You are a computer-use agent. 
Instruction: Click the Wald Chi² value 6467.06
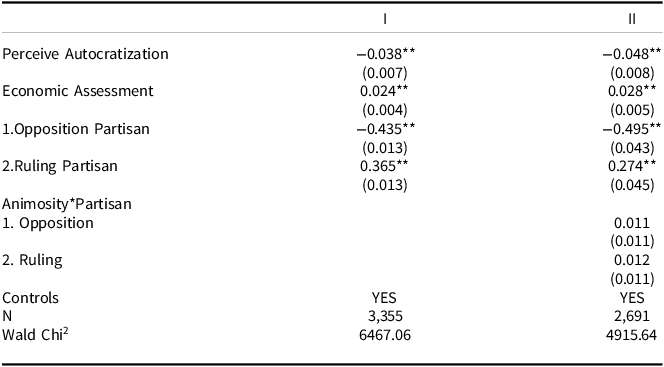tap(385, 335)
